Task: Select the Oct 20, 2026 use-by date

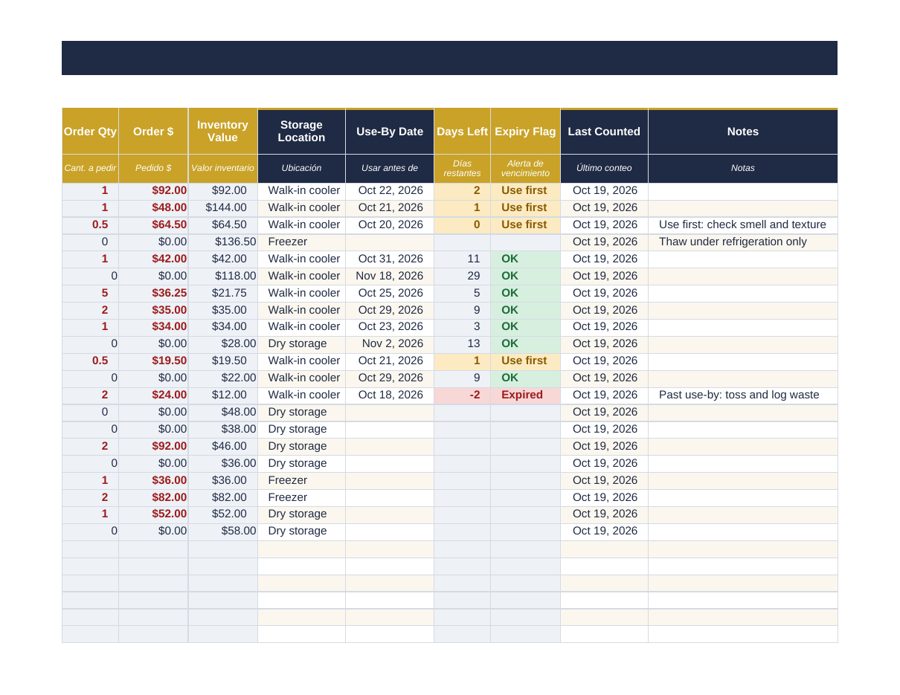Action: point(390,225)
